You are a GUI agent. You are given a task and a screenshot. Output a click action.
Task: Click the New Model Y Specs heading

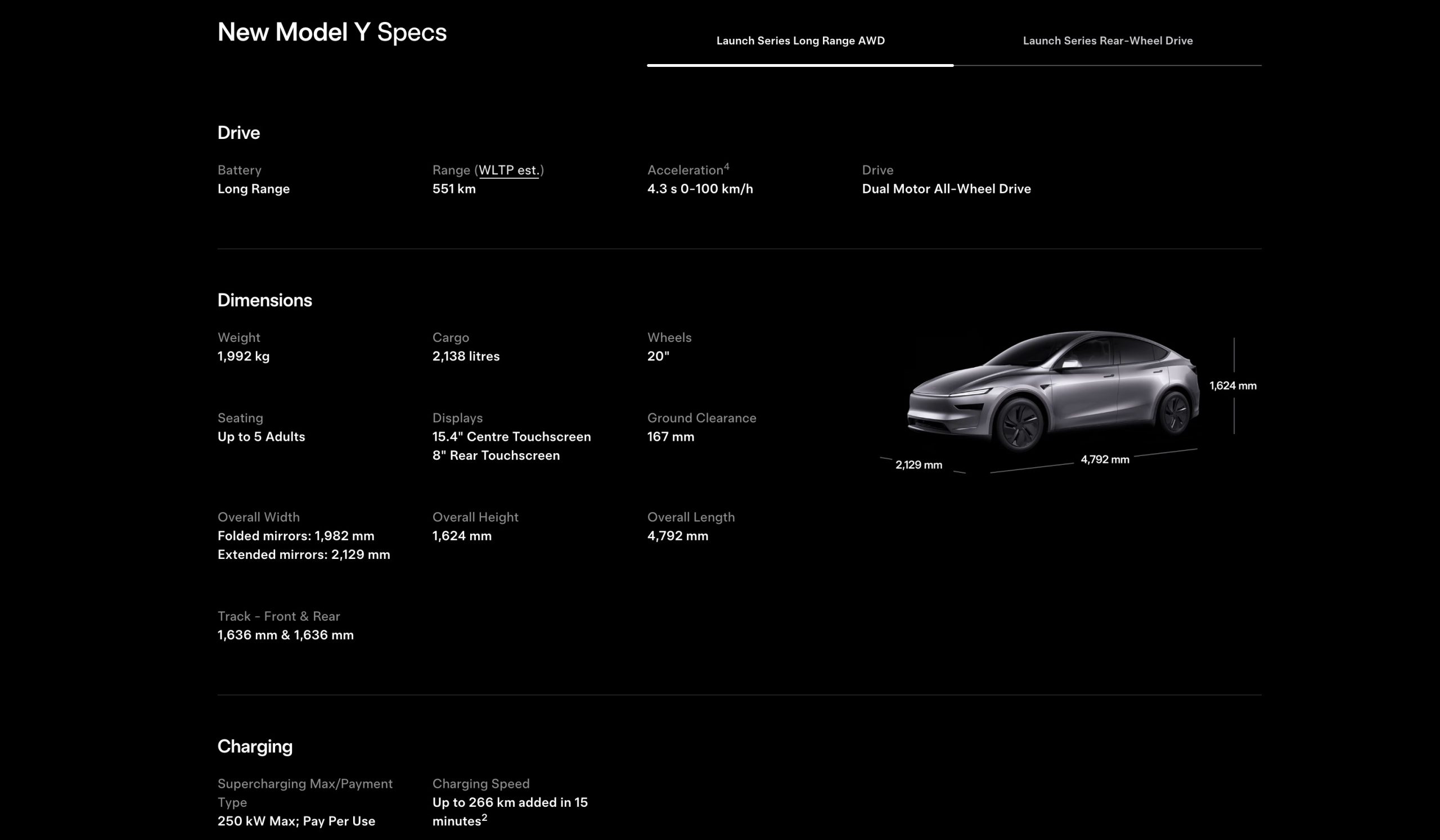331,32
